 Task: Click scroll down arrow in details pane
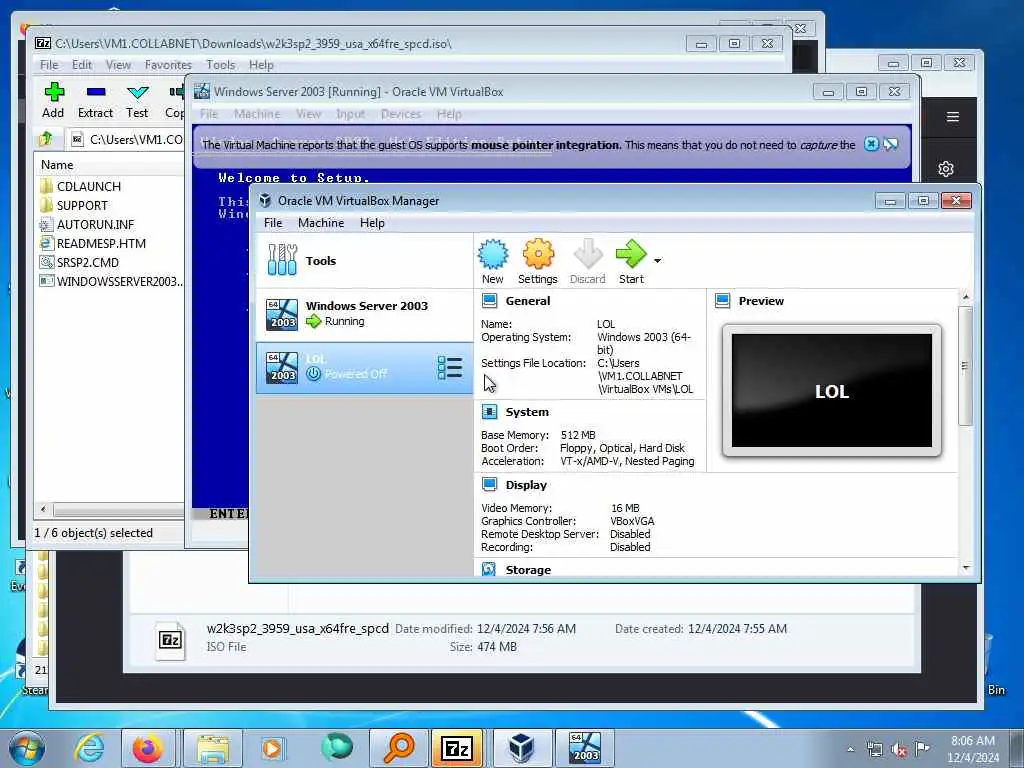point(966,568)
